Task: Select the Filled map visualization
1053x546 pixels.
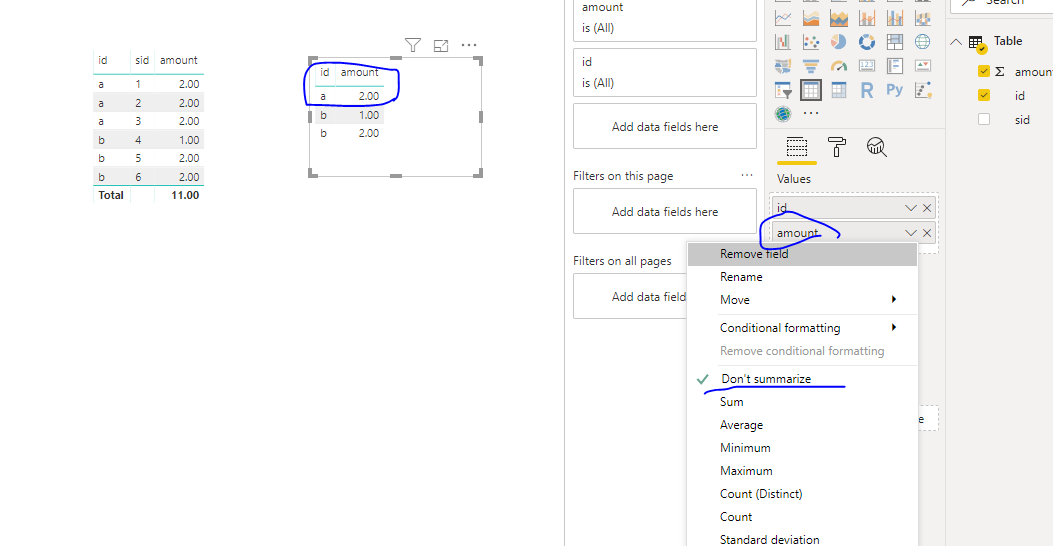Action: (x=783, y=66)
